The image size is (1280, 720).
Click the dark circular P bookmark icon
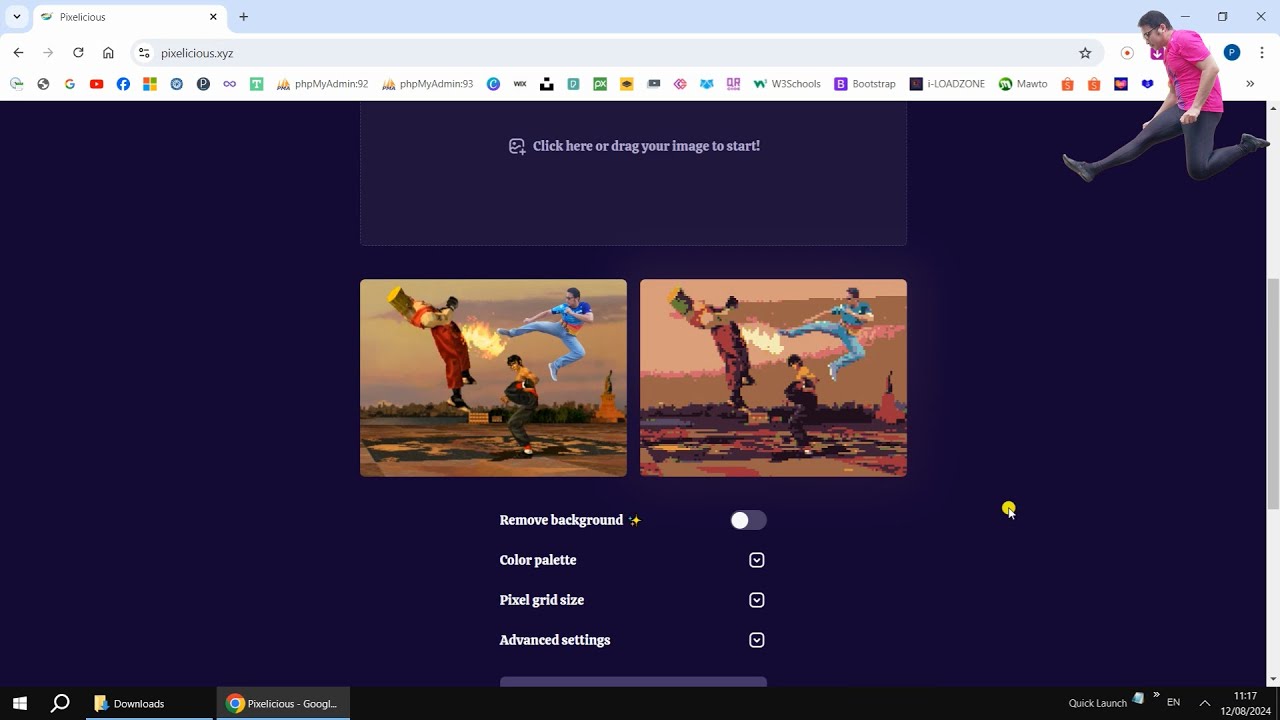click(x=203, y=84)
